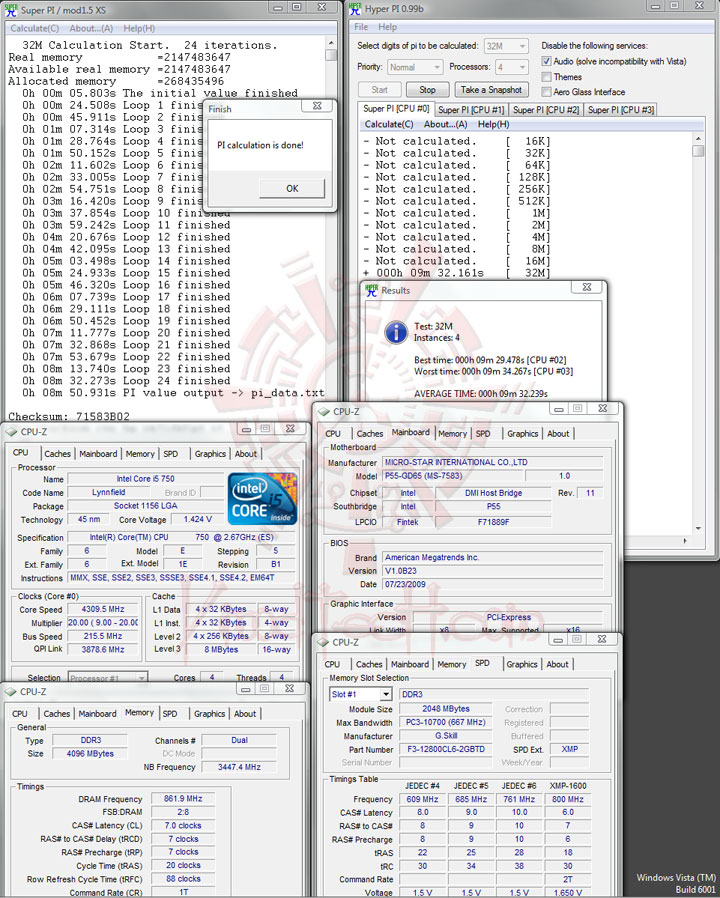Select the Super PI [CPU #0] tab

(x=396, y=109)
